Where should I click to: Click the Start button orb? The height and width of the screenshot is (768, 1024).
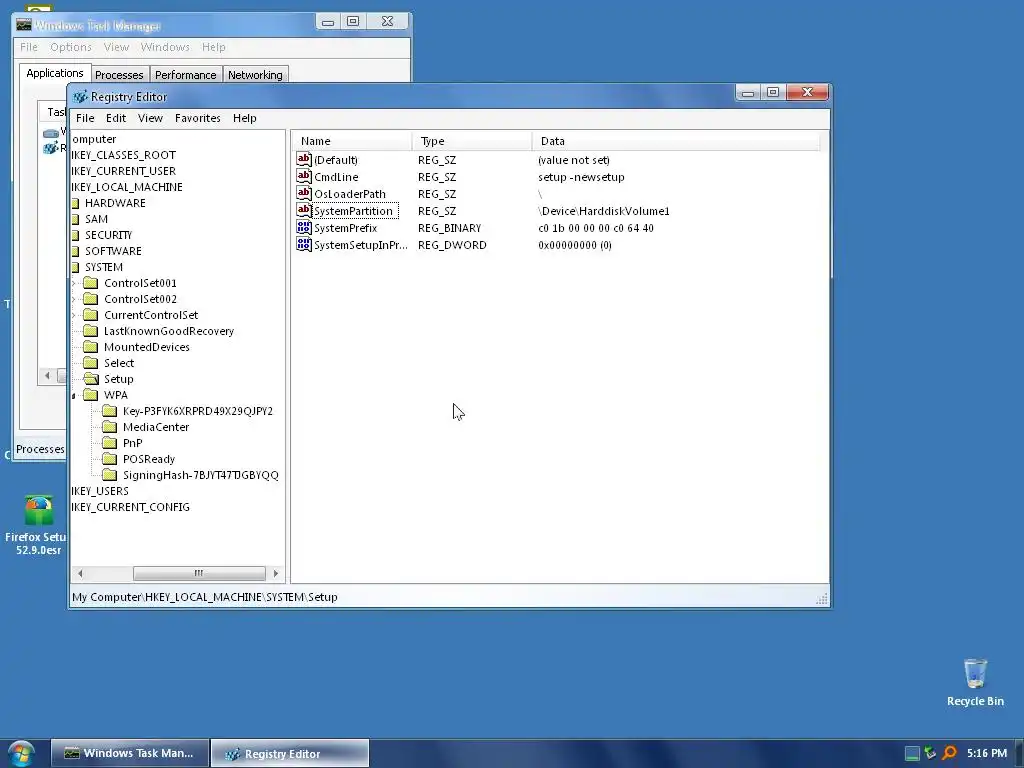(21, 754)
